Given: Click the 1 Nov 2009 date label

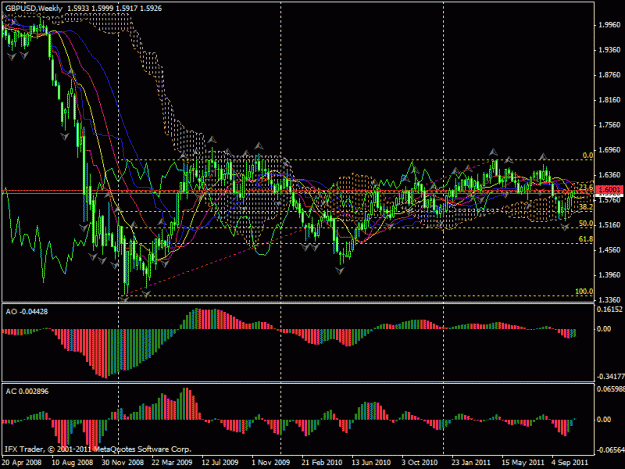Looking at the screenshot, I should 271,463.
